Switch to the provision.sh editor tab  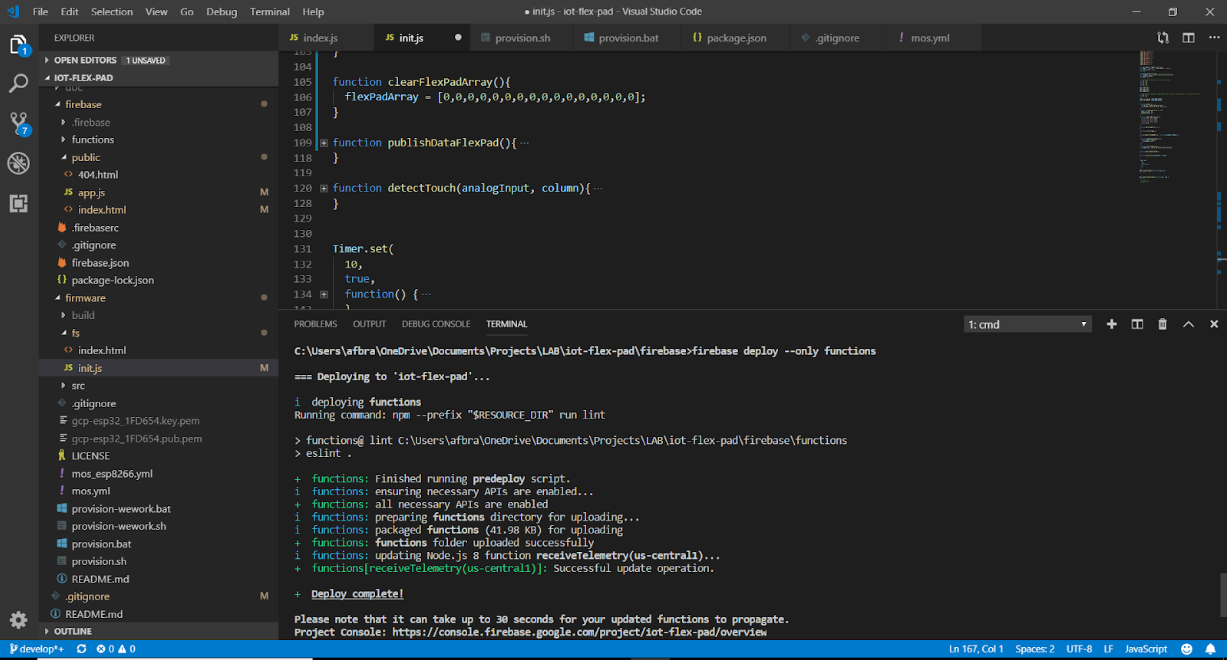(x=524, y=38)
